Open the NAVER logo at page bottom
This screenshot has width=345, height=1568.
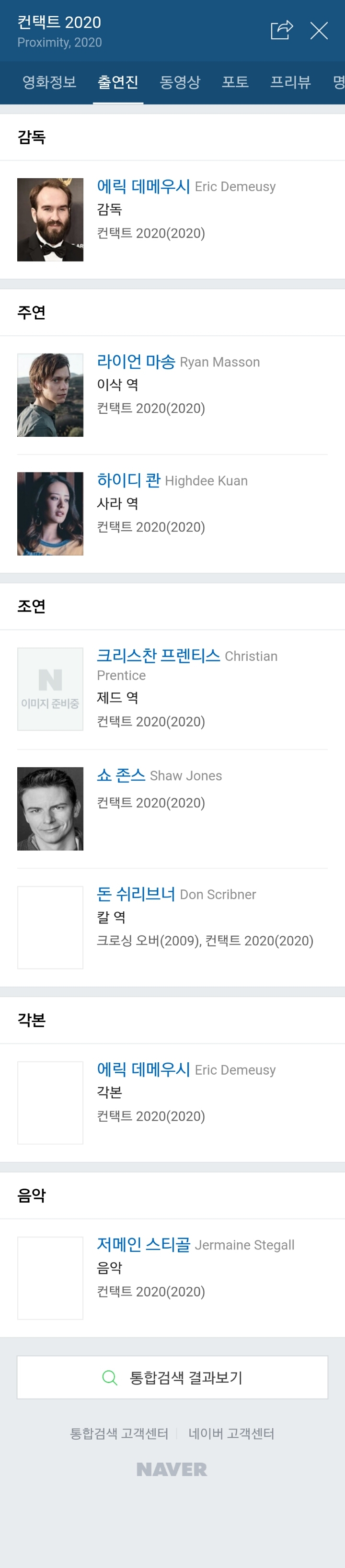tap(172, 1469)
